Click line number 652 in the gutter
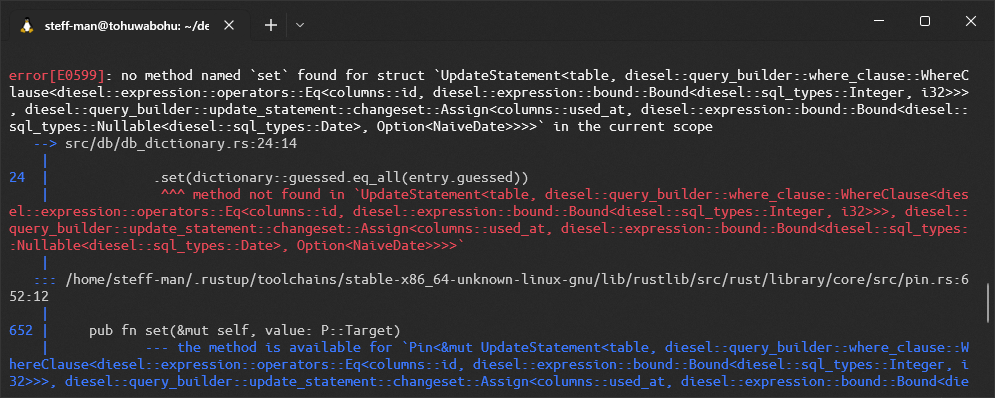 tap(21, 330)
